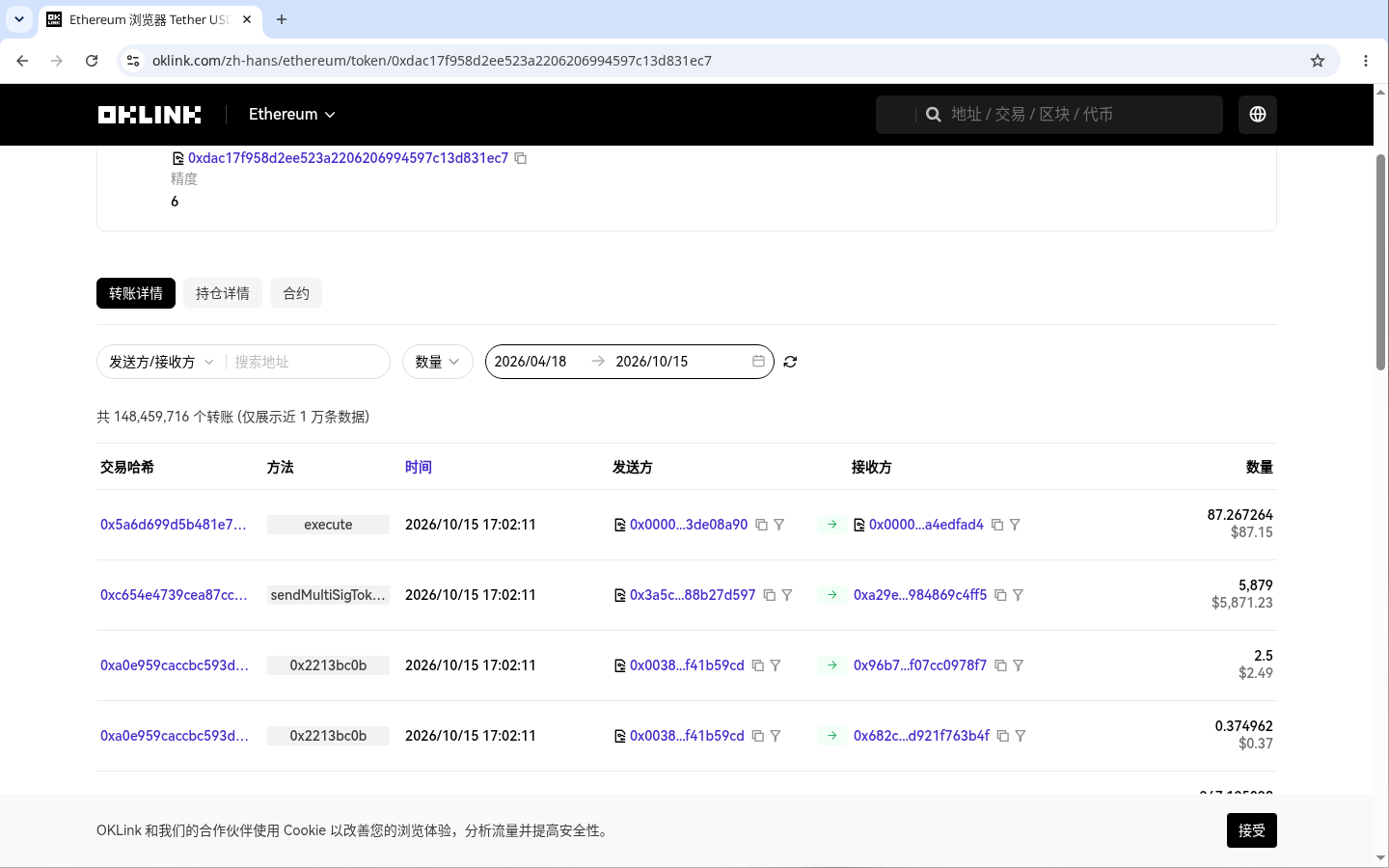Image resolution: width=1389 pixels, height=868 pixels.
Task: Filter by sender 0x0000...3de08a90
Action: point(779,525)
